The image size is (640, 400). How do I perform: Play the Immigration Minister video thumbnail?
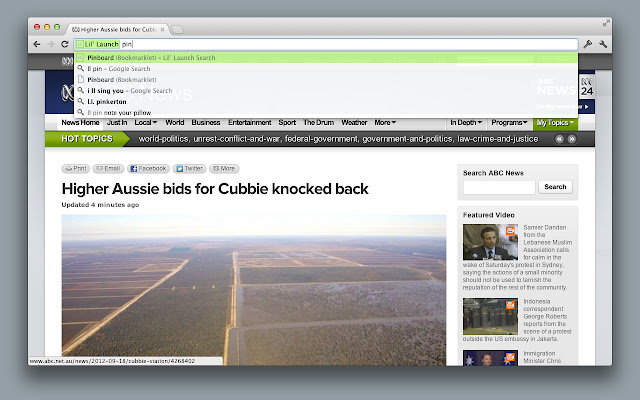click(490, 358)
